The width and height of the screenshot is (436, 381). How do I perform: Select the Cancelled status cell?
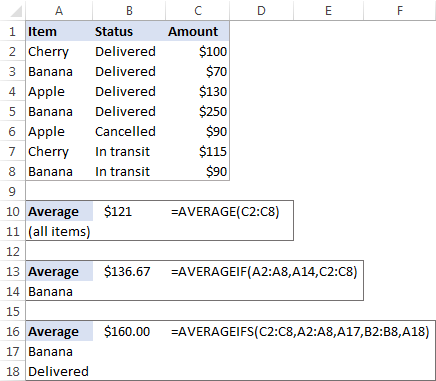[x=129, y=131]
